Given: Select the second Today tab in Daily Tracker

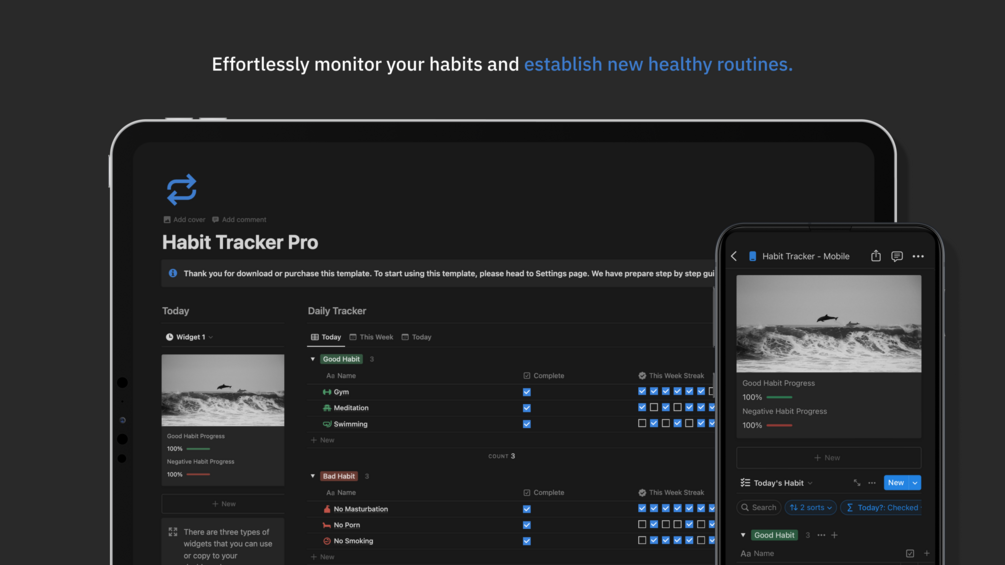Looking at the screenshot, I should pos(416,337).
